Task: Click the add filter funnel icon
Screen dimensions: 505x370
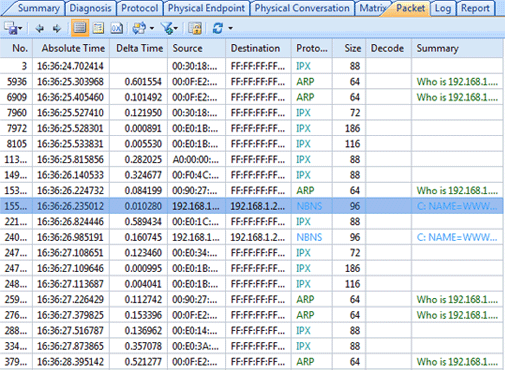Action: (168, 28)
